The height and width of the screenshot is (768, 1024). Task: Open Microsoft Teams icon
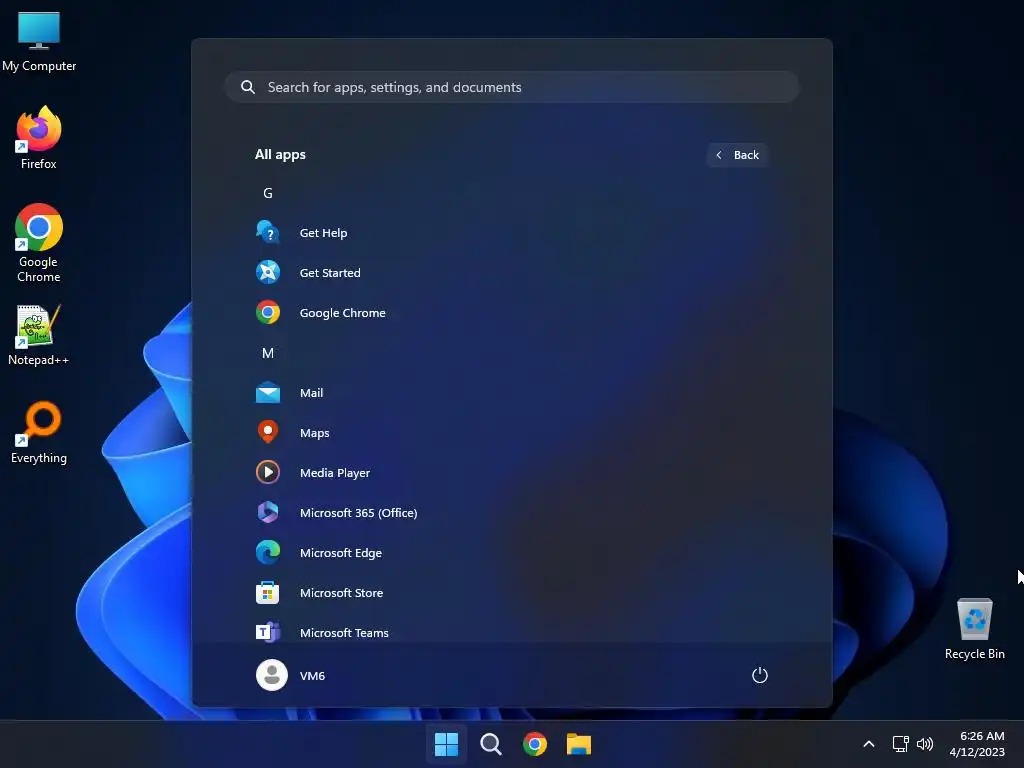coord(268,632)
